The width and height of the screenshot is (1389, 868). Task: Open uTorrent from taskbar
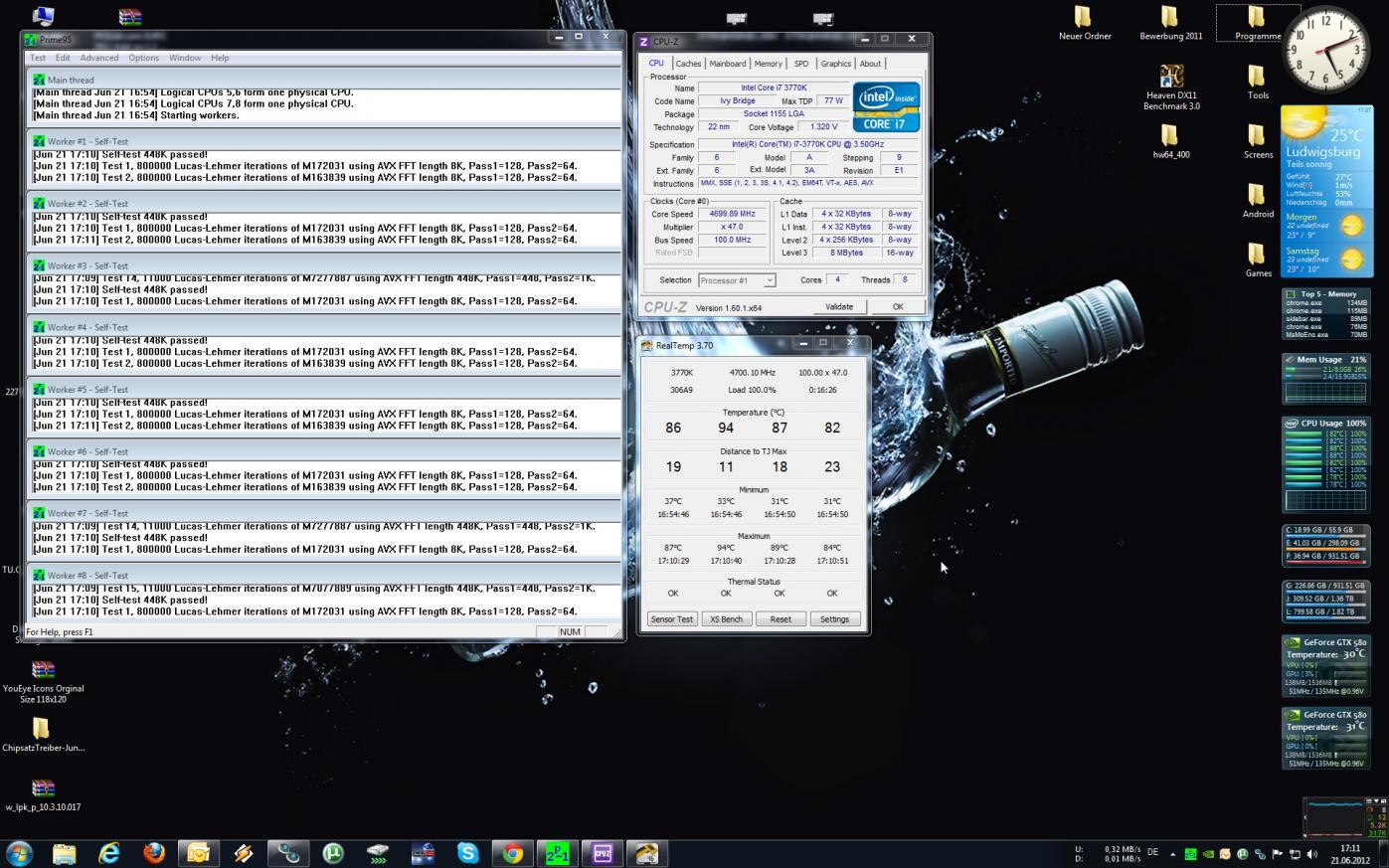pos(333,853)
